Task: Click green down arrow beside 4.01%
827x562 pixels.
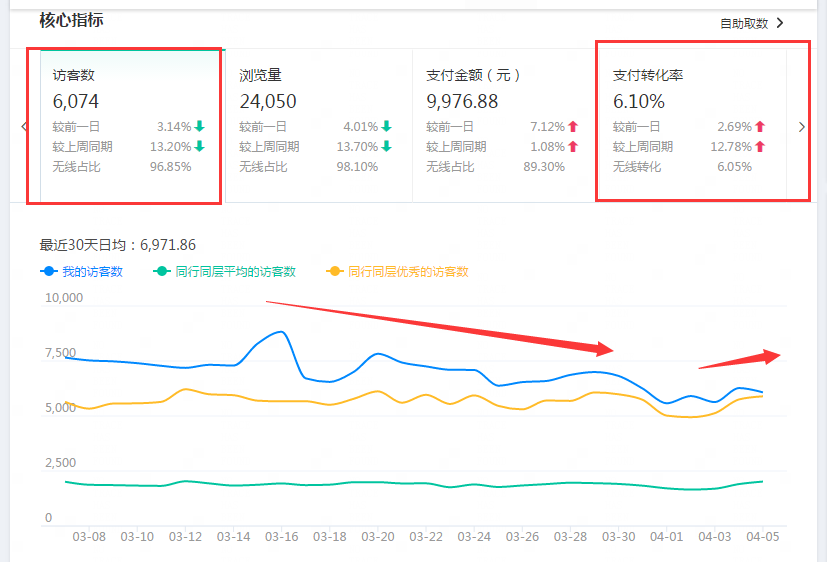Action: [x=387, y=126]
